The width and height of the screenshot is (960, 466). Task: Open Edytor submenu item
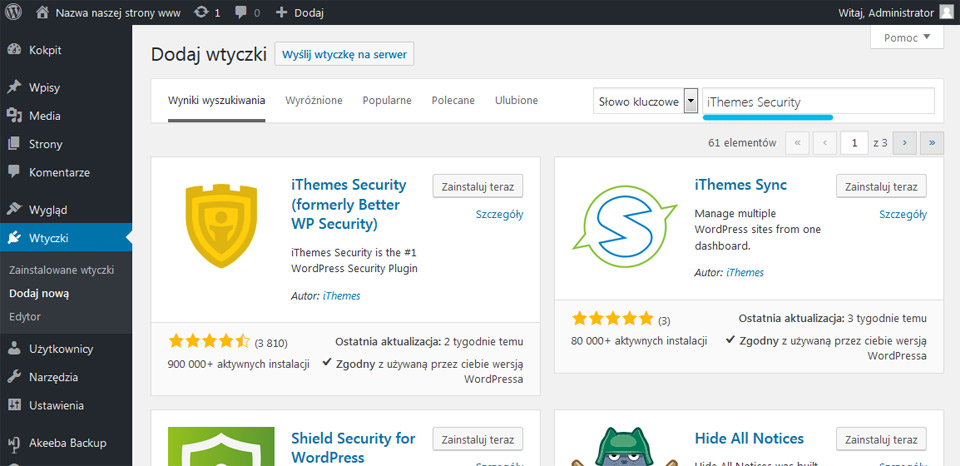[24, 317]
